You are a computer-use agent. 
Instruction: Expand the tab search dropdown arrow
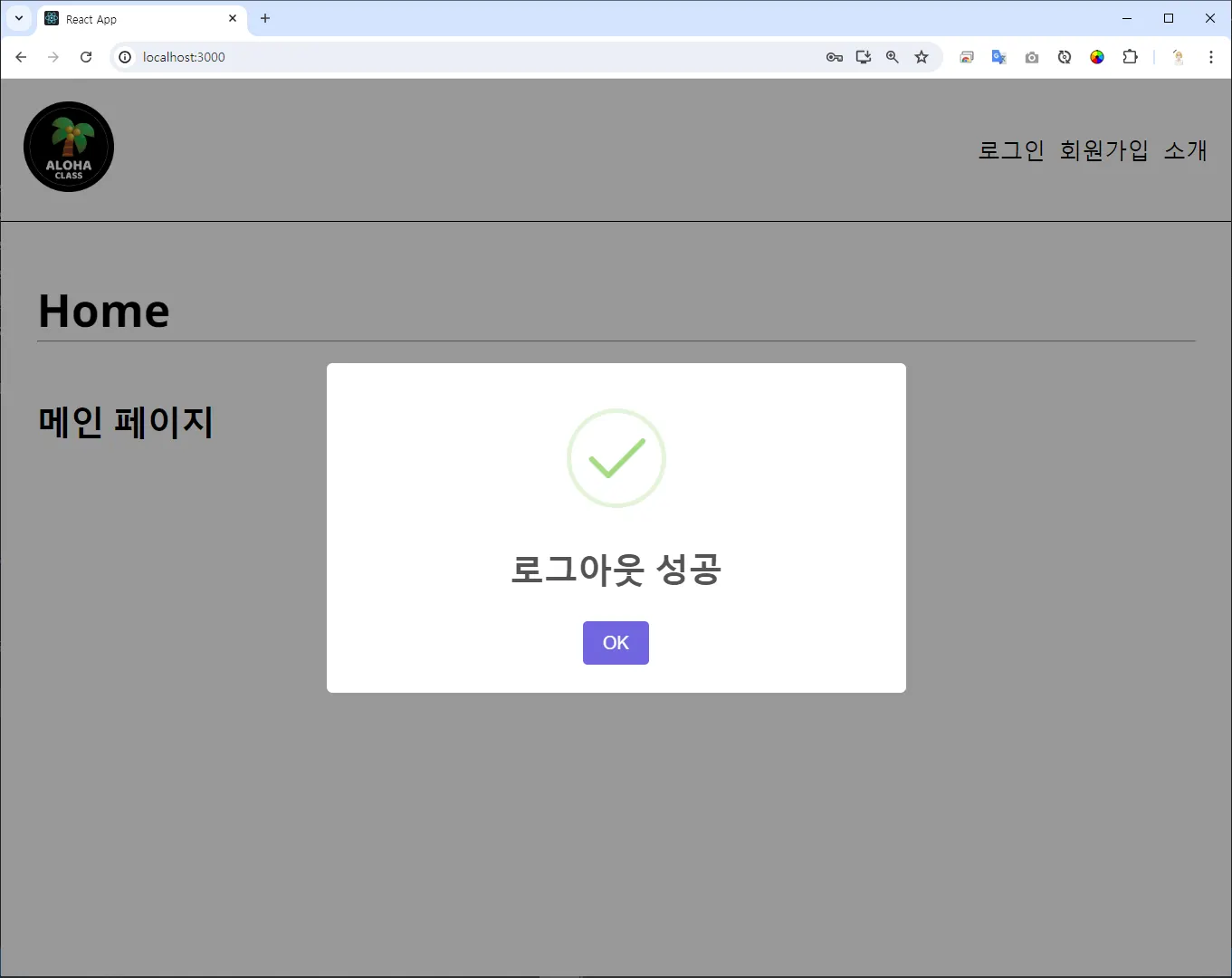click(19, 18)
